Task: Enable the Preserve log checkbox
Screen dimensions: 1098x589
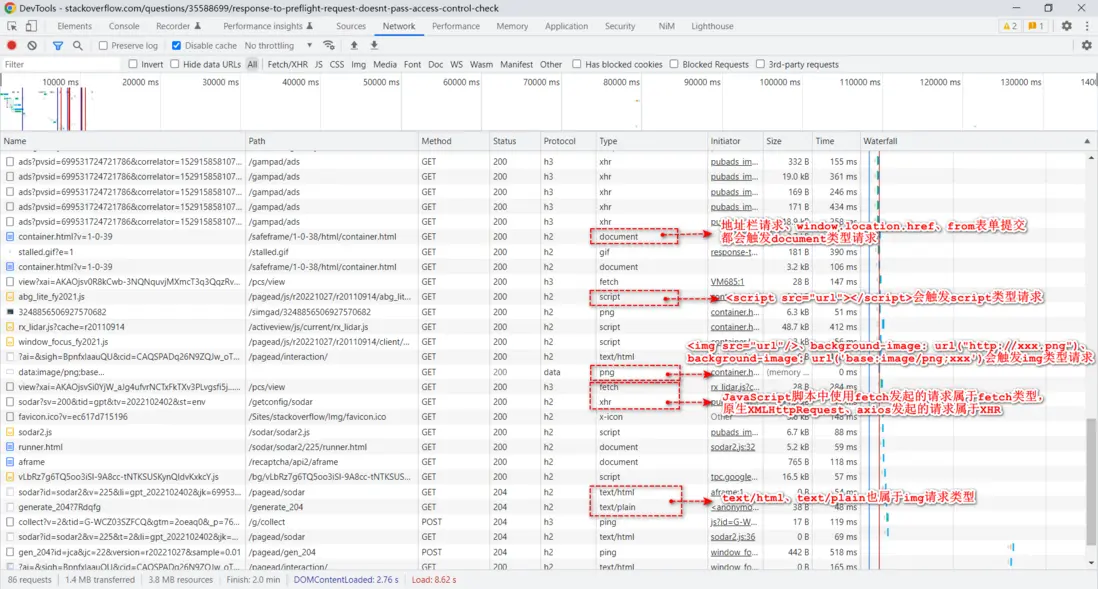Action: click(104, 45)
